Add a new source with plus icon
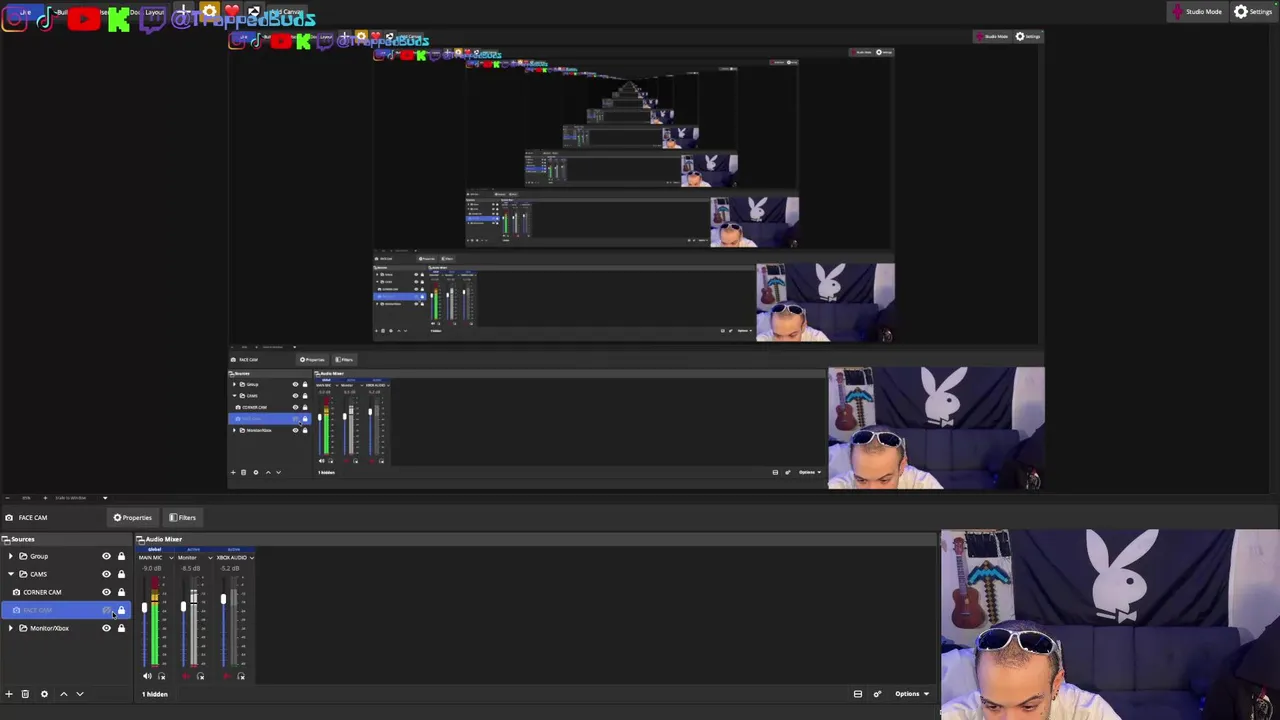 [x=8, y=694]
